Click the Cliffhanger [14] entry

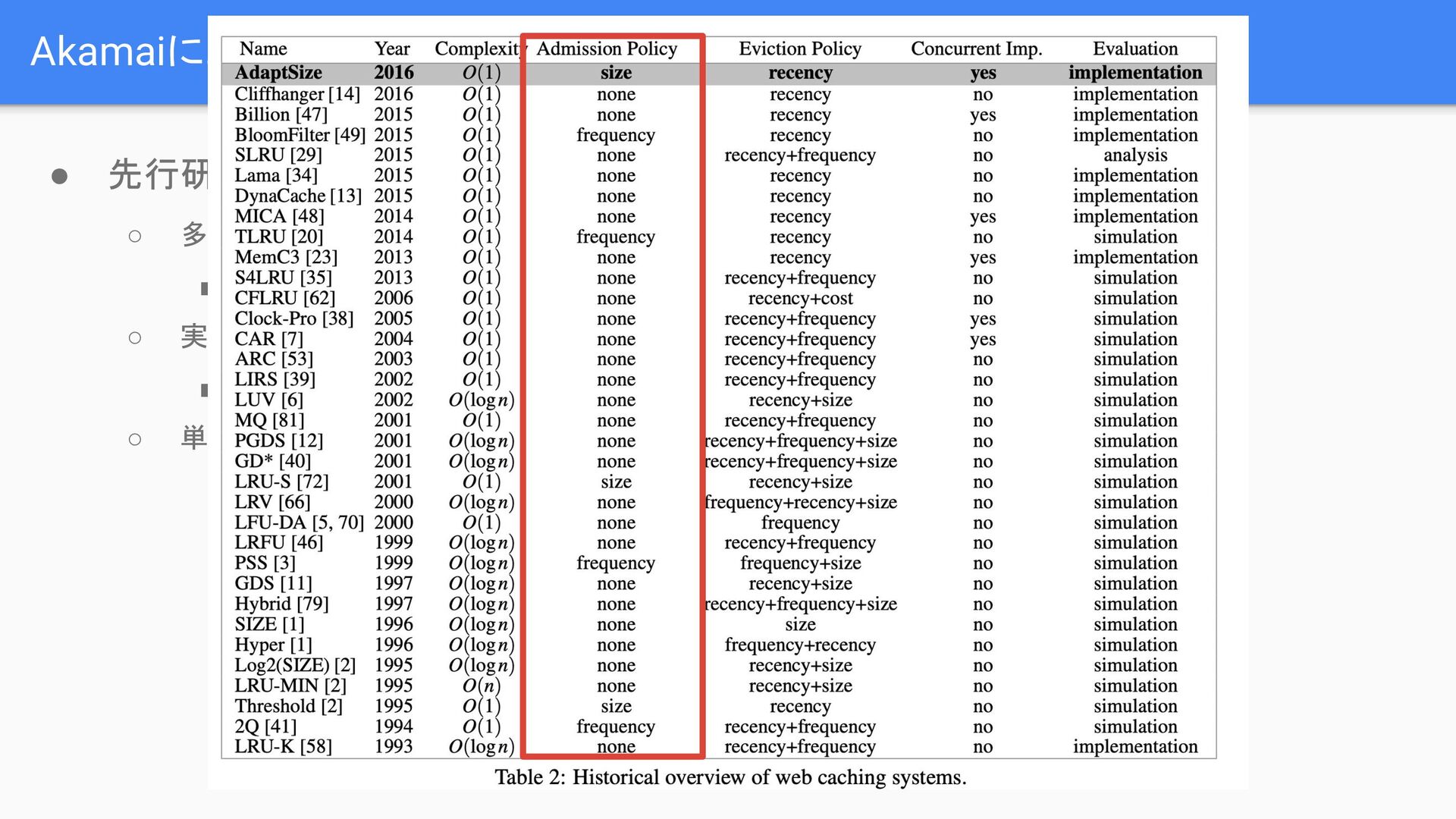tap(297, 94)
